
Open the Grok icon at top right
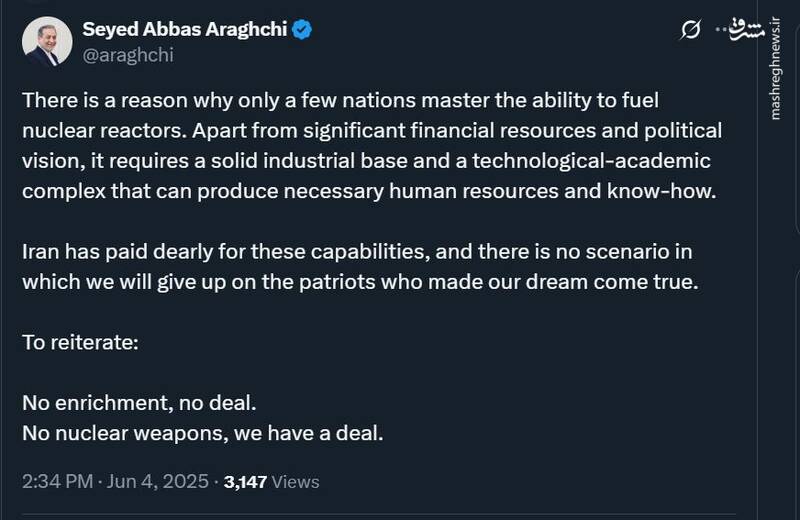click(690, 31)
